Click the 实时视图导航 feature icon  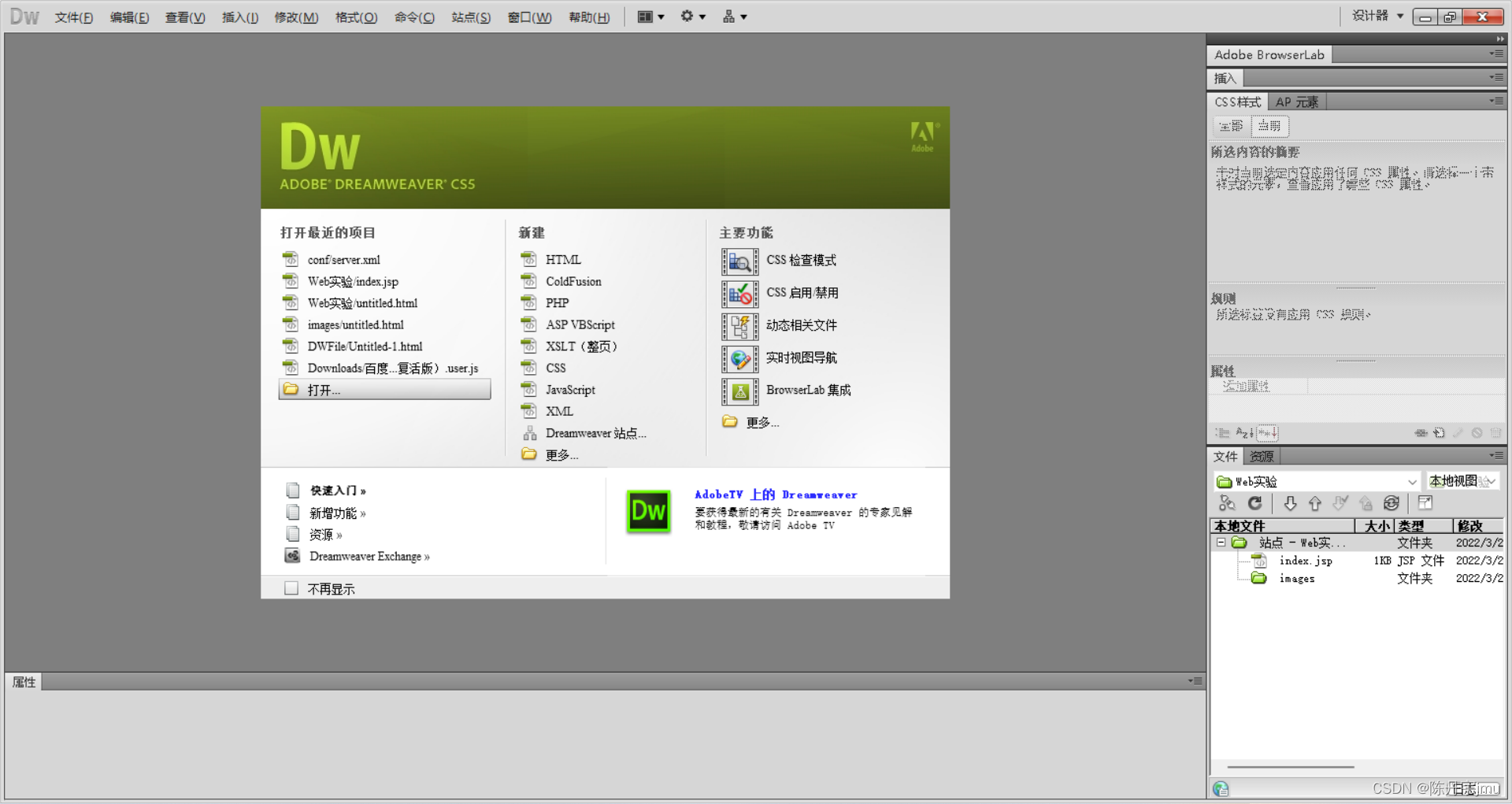pyautogui.click(x=739, y=358)
